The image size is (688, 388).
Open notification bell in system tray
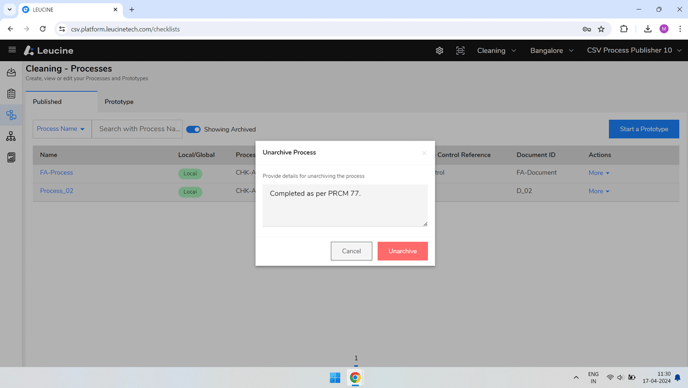(677, 377)
